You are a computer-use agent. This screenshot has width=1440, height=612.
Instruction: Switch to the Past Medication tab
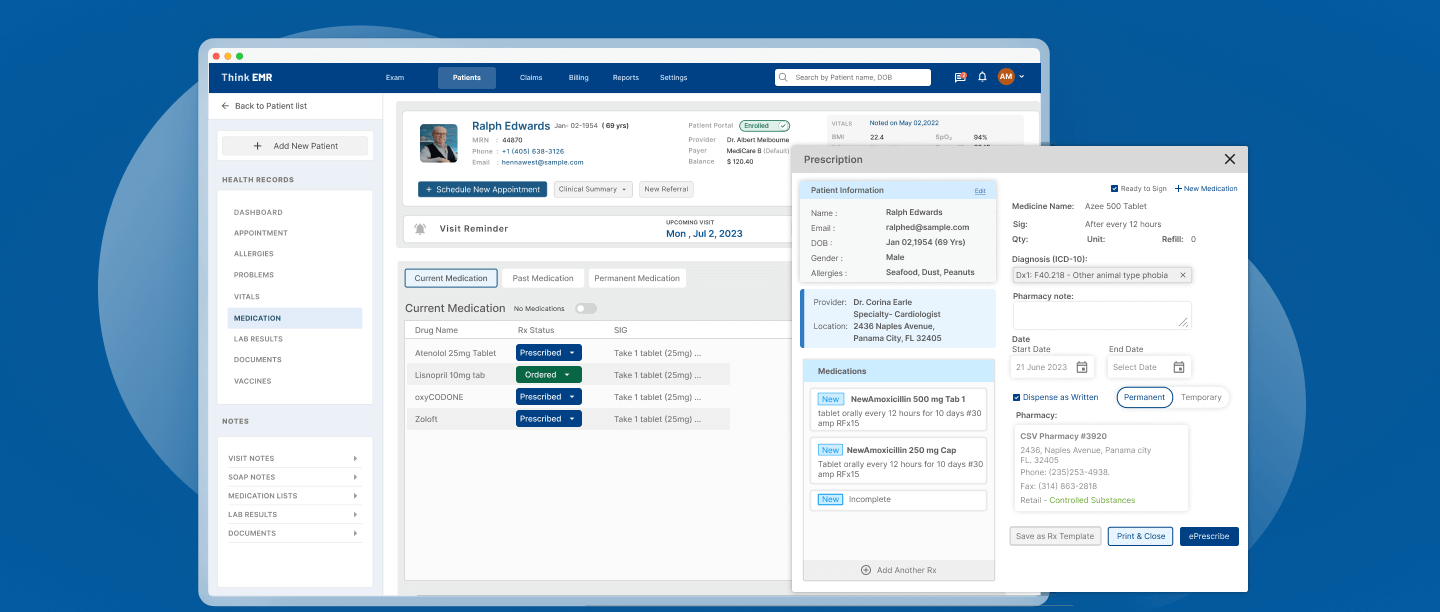coord(543,278)
